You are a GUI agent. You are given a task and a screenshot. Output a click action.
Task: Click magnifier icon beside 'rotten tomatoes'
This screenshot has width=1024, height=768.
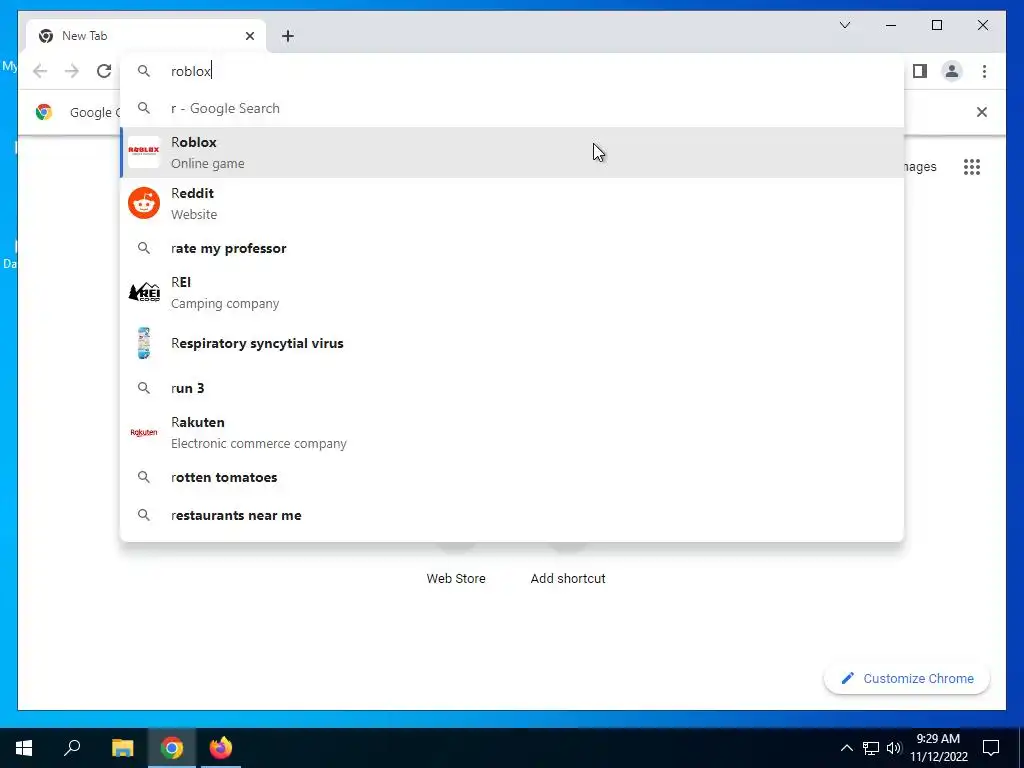pyautogui.click(x=144, y=477)
